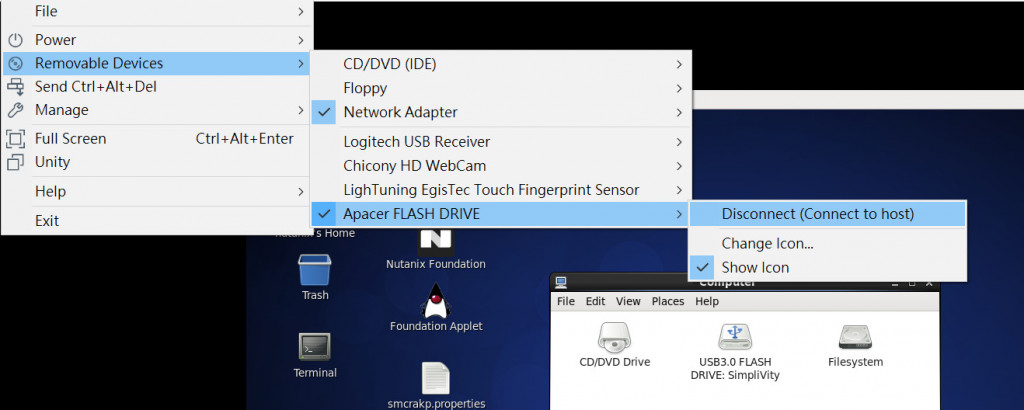The image size is (1024, 410).
Task: Expand the Manage submenu arrow
Action: pyautogui.click(x=300, y=110)
